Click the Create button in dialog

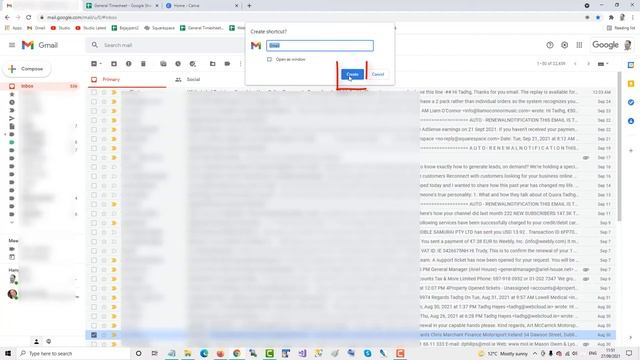[352, 74]
